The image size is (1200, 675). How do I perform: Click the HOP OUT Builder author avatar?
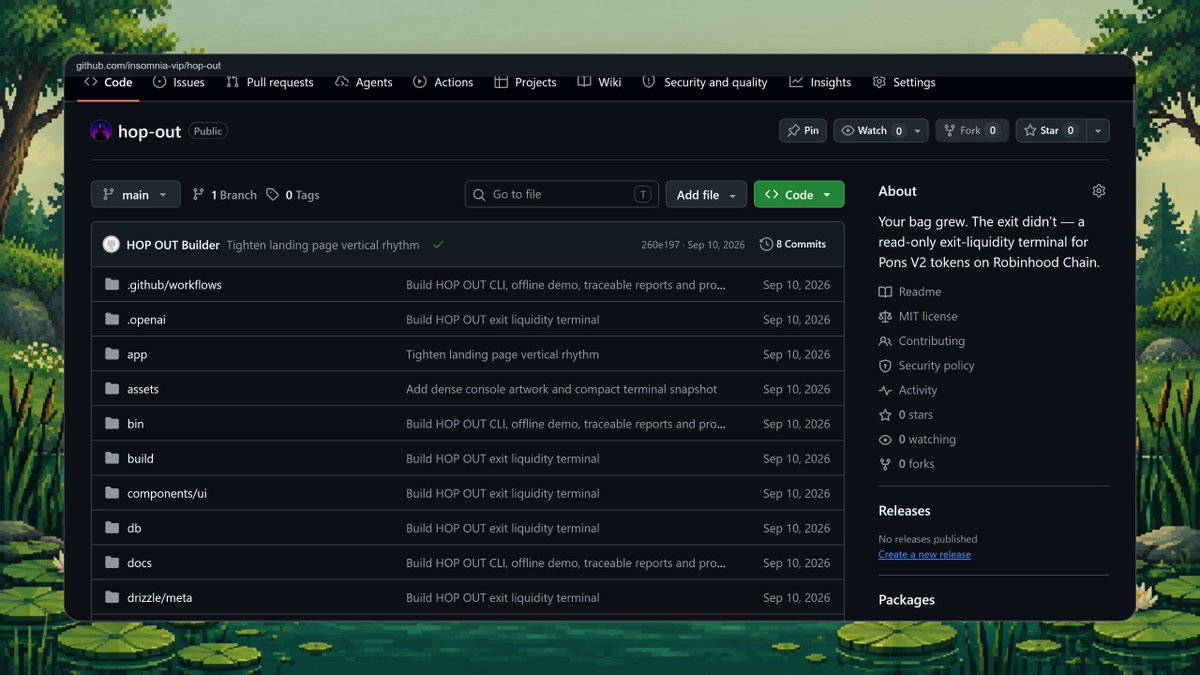click(x=111, y=245)
